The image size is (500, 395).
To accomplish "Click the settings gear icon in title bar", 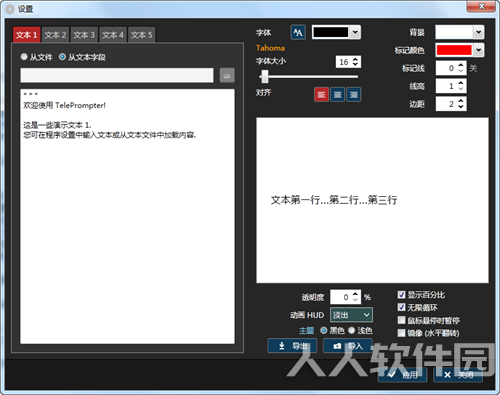I will [10, 9].
